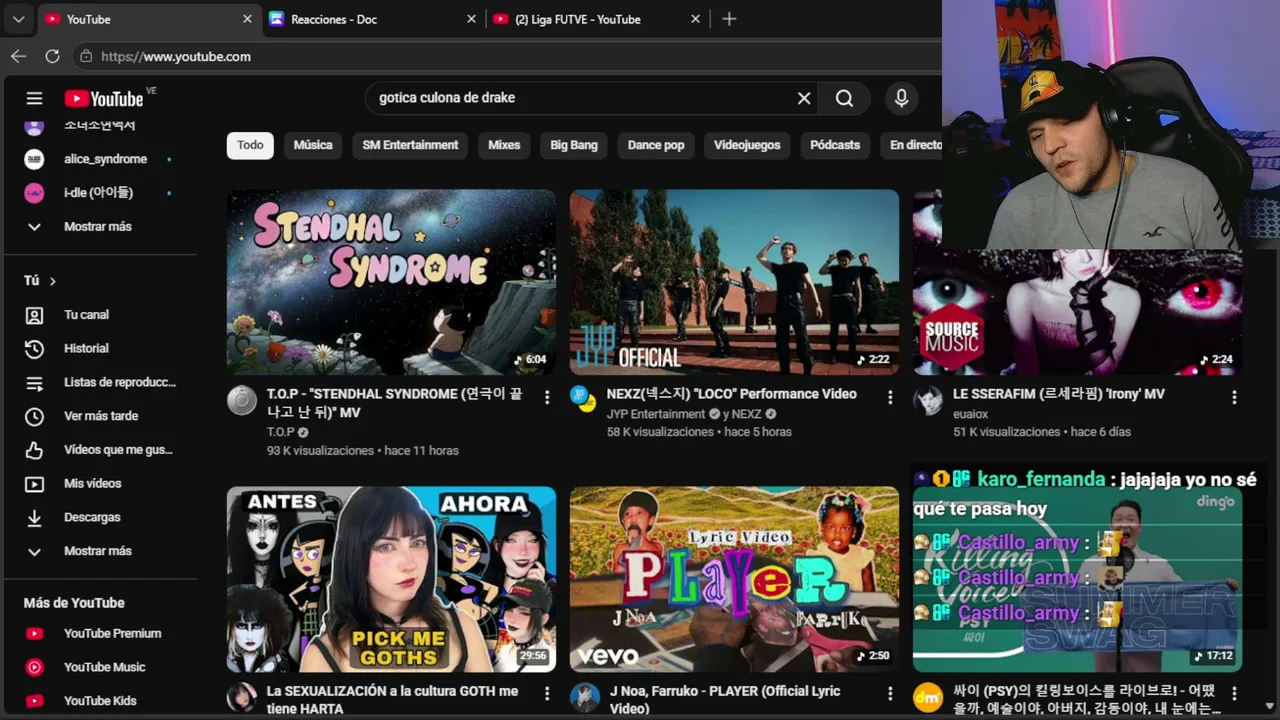Open NEXZ LOCO Performance Video title
Viewport: 1280px width, 720px height.
[732, 394]
